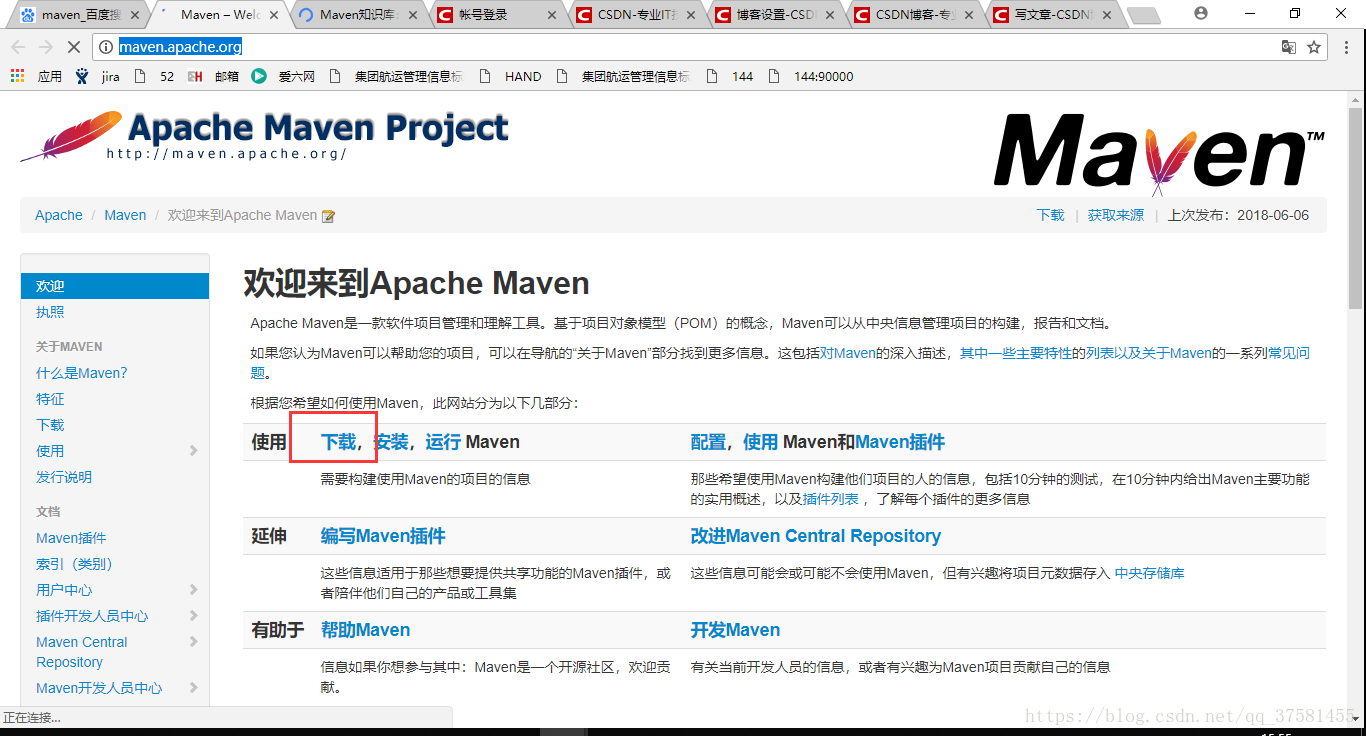
Task: Click Maven插件 link in the heading row
Action: pyautogui.click(x=900, y=442)
